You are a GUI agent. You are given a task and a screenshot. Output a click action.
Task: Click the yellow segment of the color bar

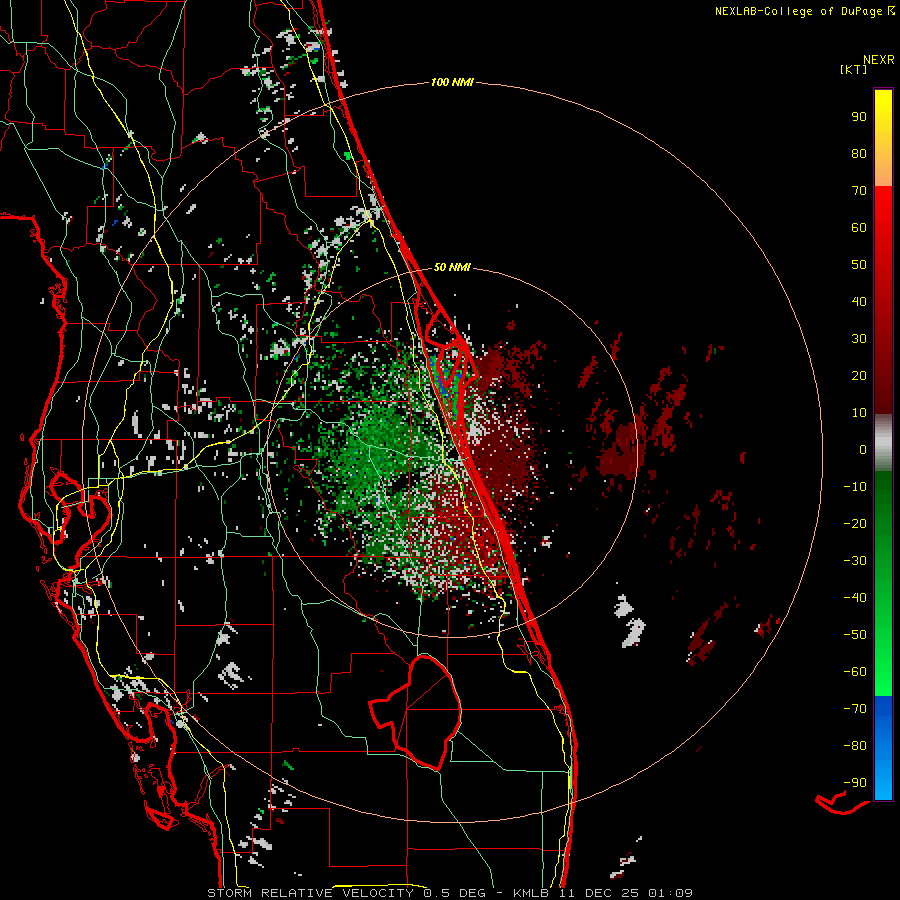click(883, 138)
